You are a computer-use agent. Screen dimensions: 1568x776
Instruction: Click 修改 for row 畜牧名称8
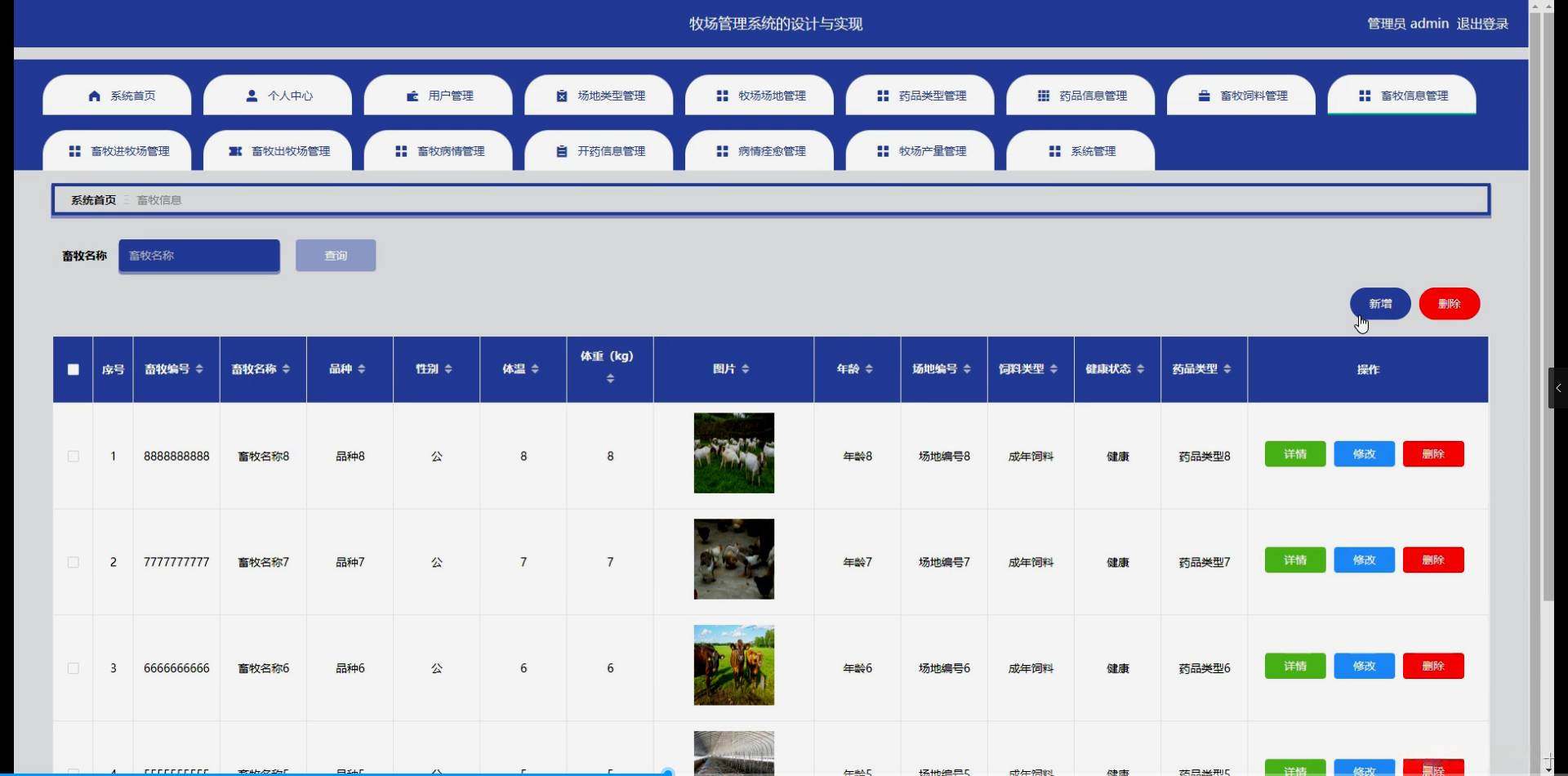point(1365,454)
